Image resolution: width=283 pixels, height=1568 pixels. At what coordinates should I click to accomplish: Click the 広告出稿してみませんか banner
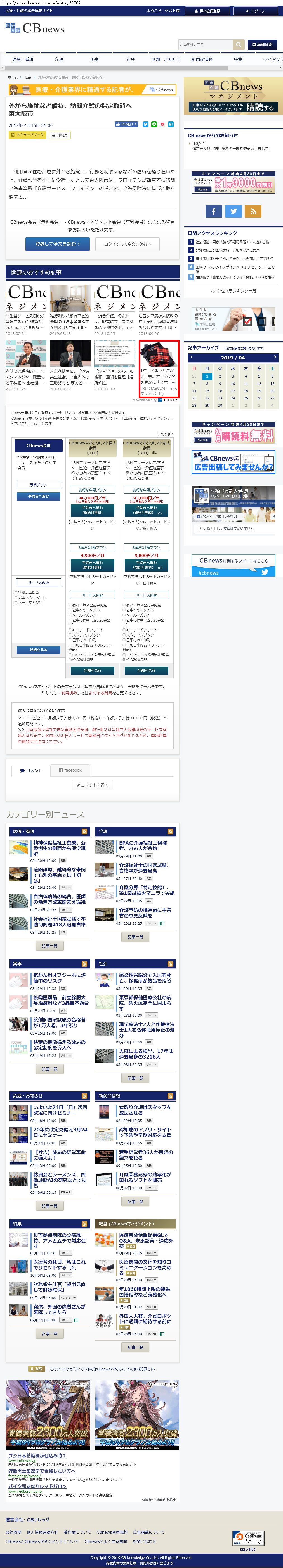point(233,463)
